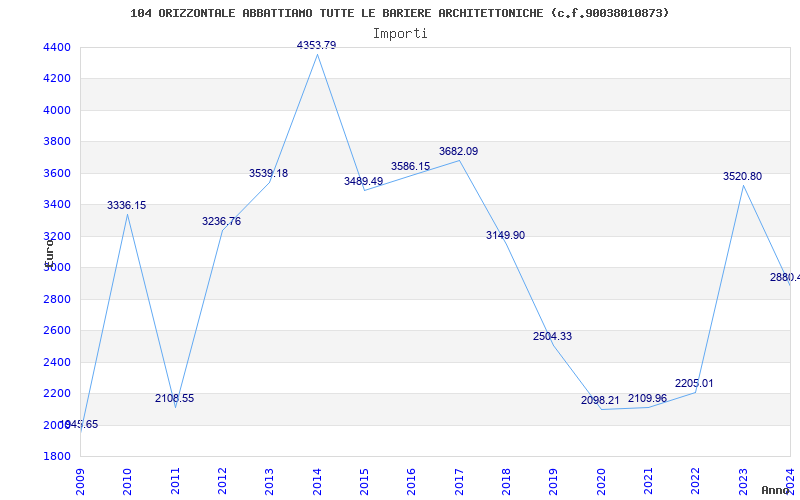Click the data label 2109.96
Image resolution: width=800 pixels, height=500 pixels.
(x=647, y=398)
